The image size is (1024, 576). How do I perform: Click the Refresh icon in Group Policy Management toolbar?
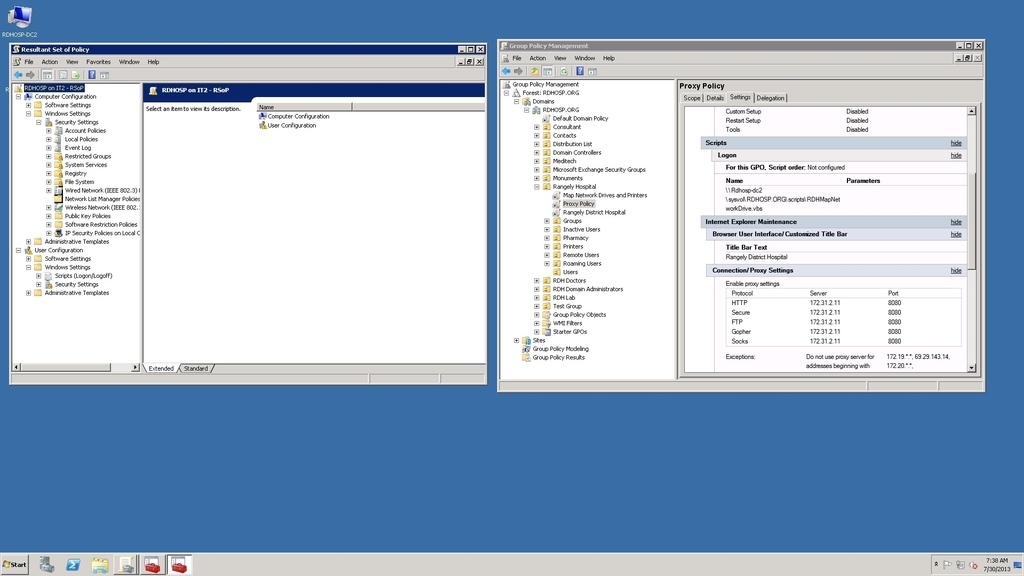coord(564,71)
